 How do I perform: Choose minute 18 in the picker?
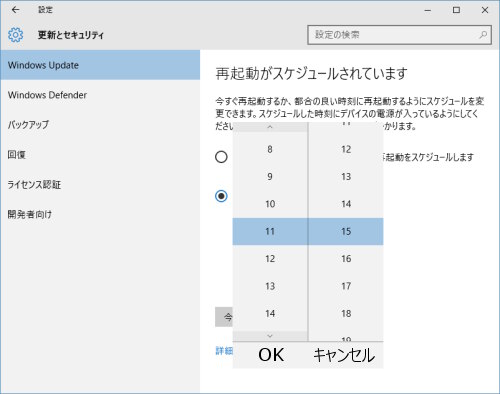[x=346, y=313]
